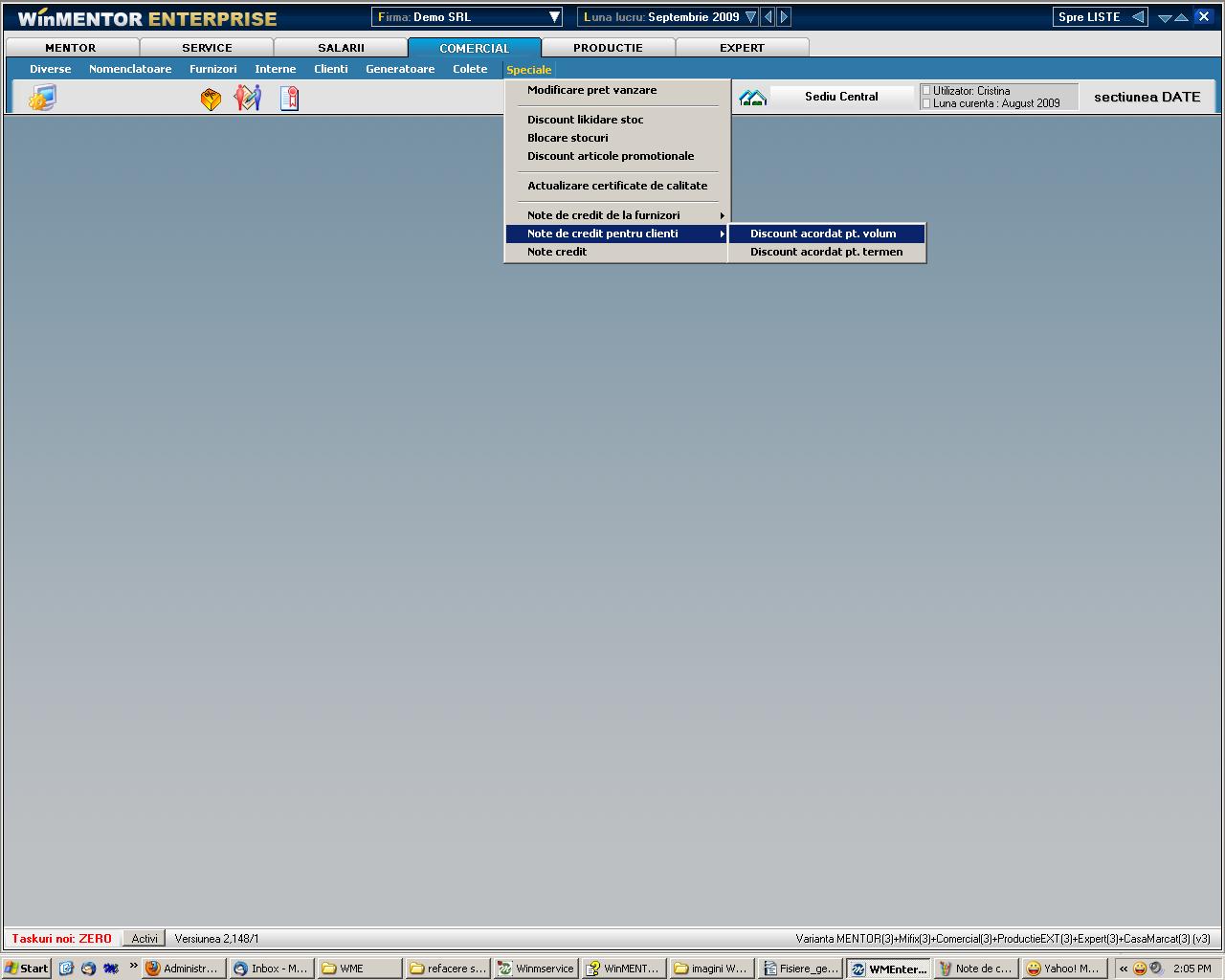Open the refacere s... folder taskbar button
Screen dimensions: 1225x980
(x=448, y=969)
